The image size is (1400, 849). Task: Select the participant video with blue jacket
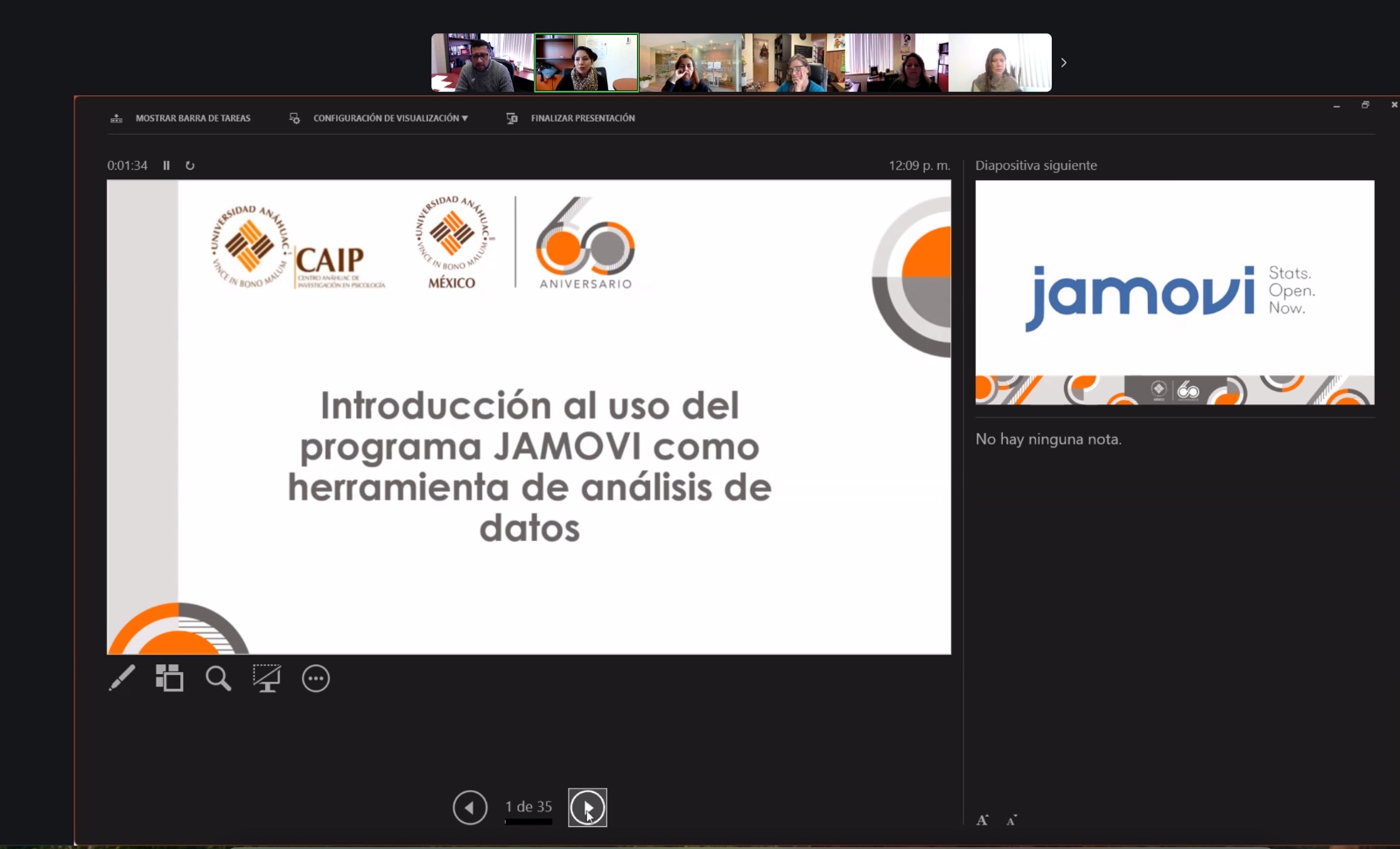794,63
